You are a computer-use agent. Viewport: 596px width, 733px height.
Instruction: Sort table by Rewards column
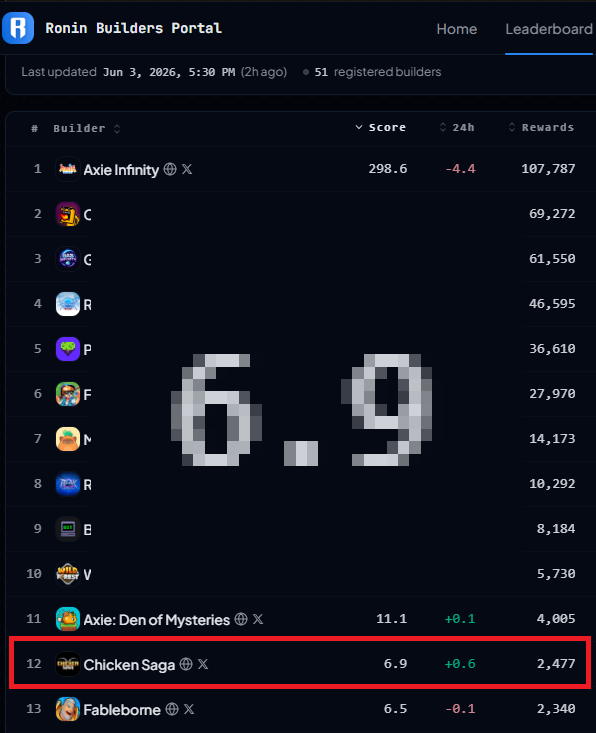tap(541, 127)
